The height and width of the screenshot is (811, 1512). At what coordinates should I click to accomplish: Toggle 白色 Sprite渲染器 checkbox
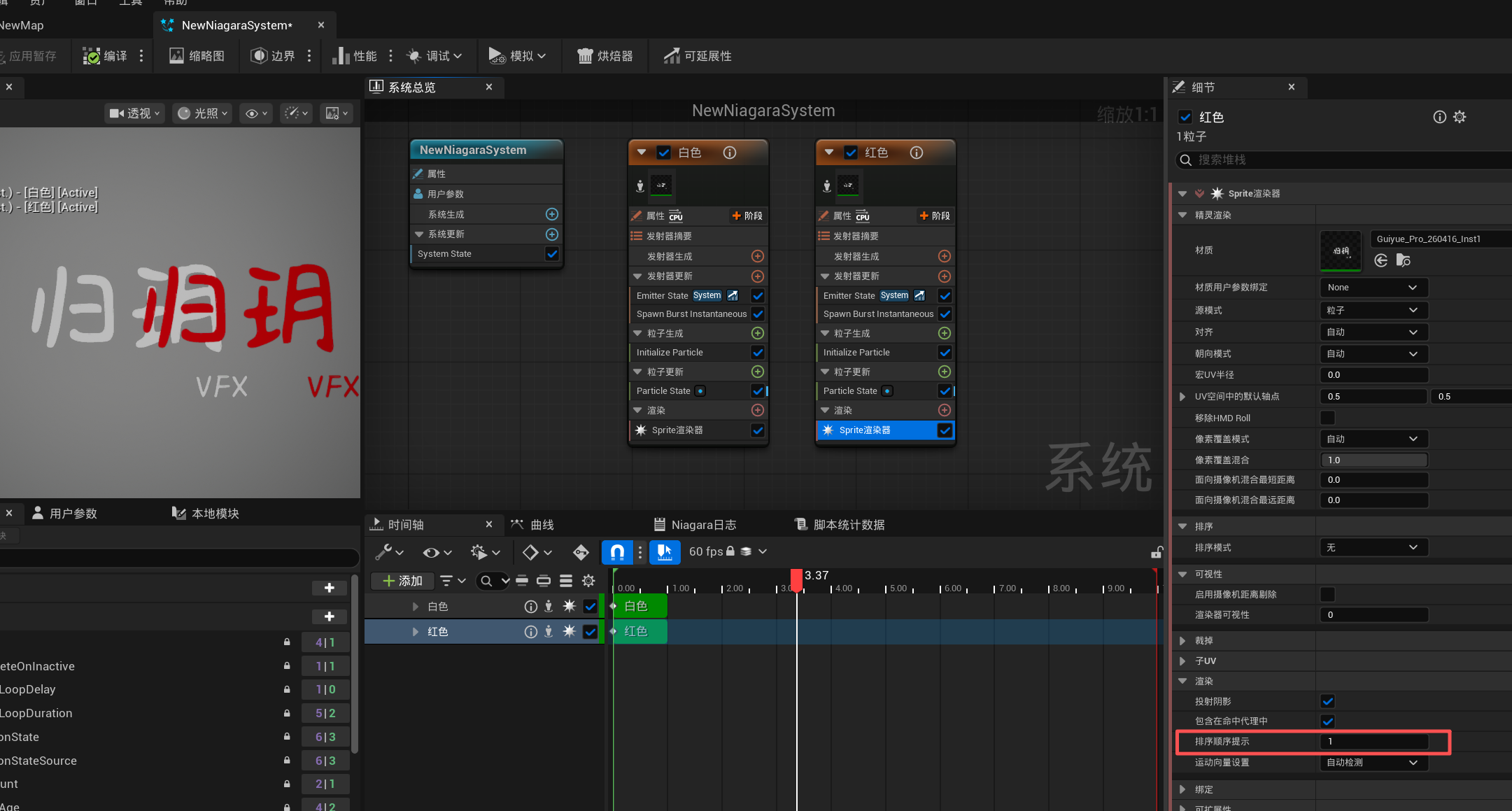click(758, 430)
